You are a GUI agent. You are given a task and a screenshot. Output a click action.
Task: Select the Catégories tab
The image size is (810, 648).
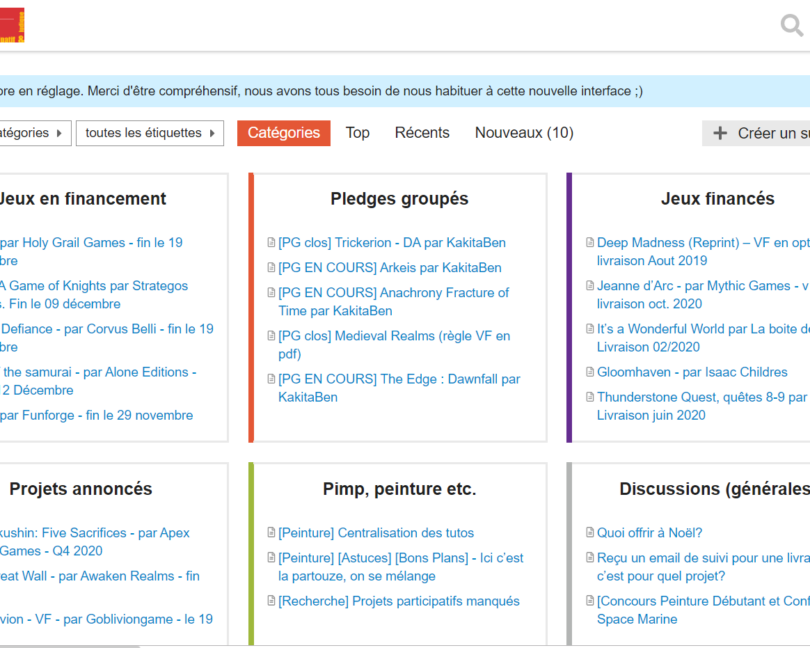(284, 133)
